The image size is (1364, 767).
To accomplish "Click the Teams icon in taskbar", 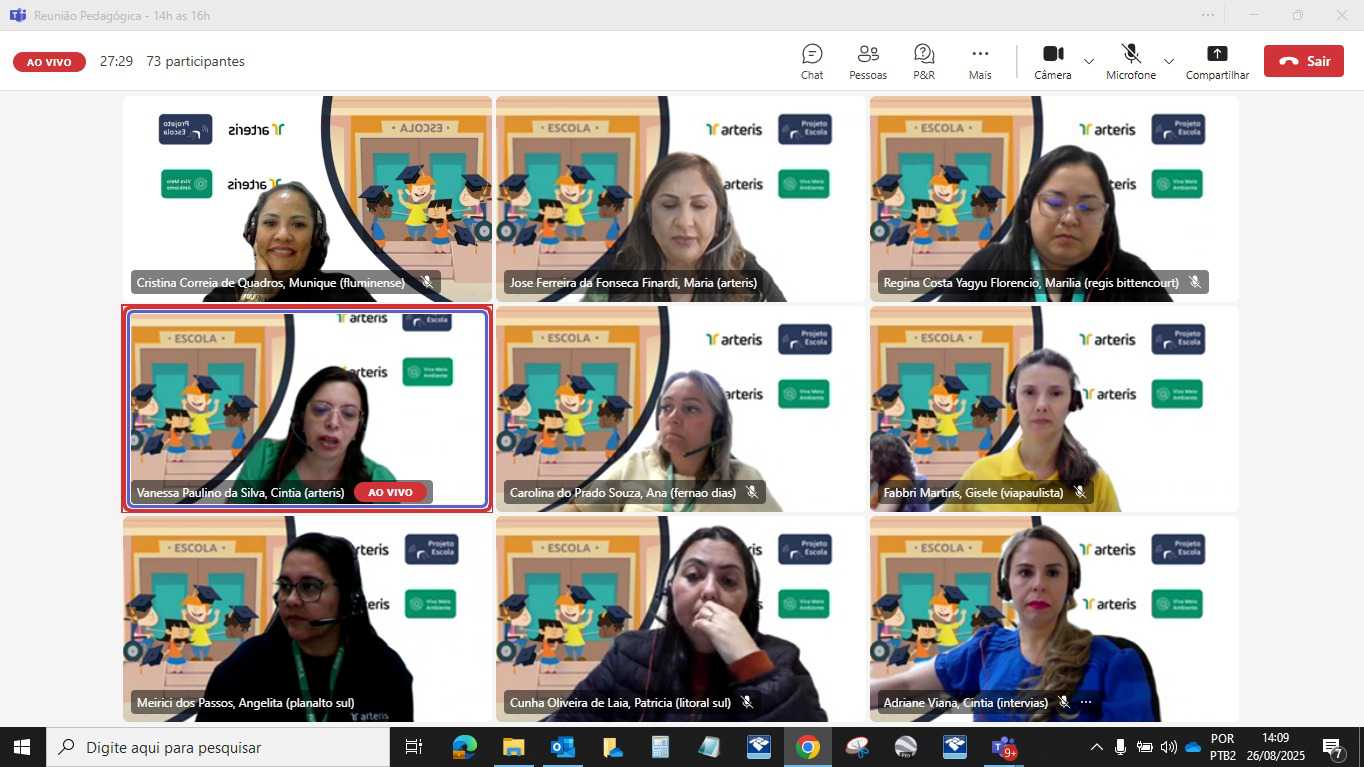I will [x=1003, y=747].
